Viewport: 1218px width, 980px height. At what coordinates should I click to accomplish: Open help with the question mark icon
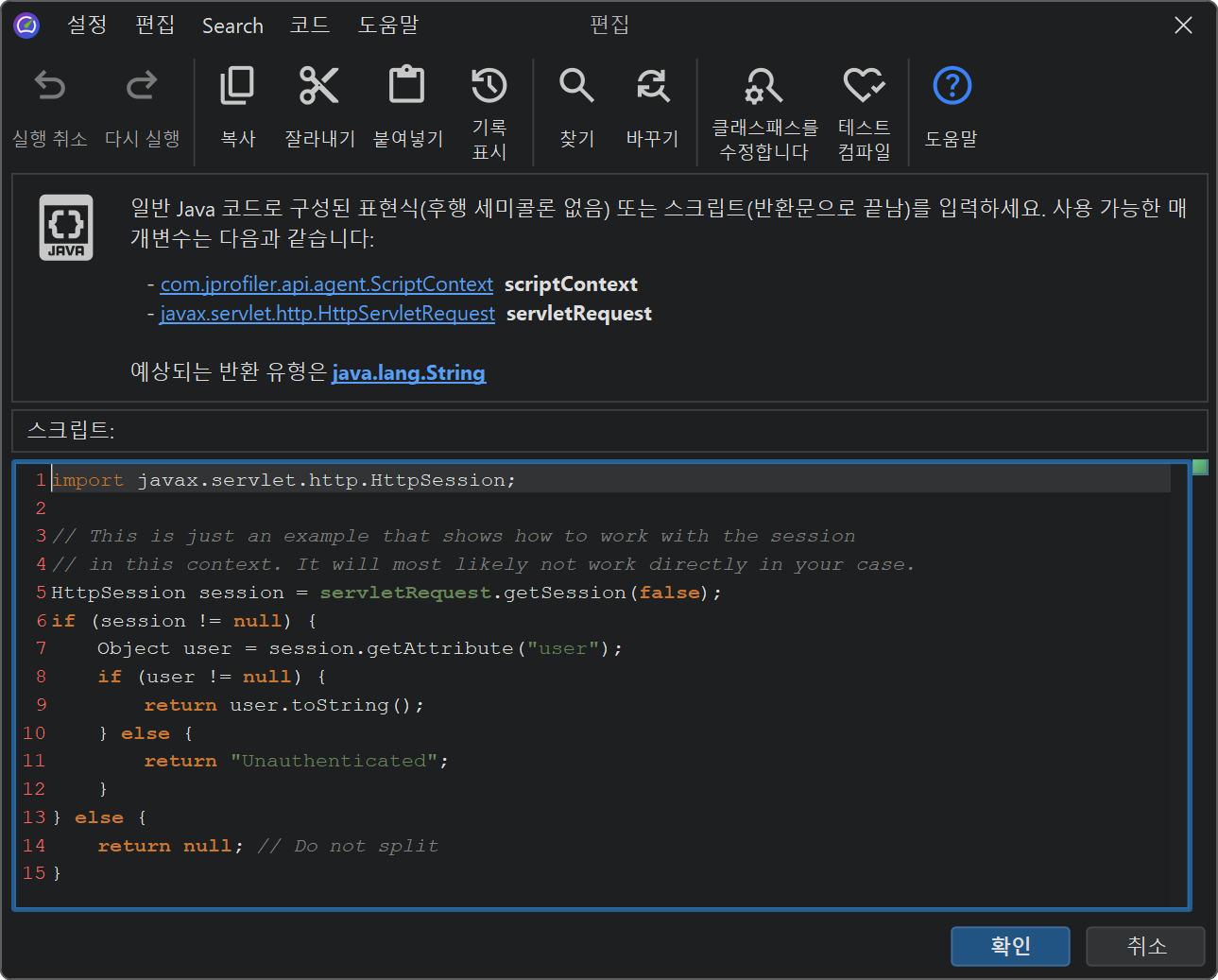952,87
